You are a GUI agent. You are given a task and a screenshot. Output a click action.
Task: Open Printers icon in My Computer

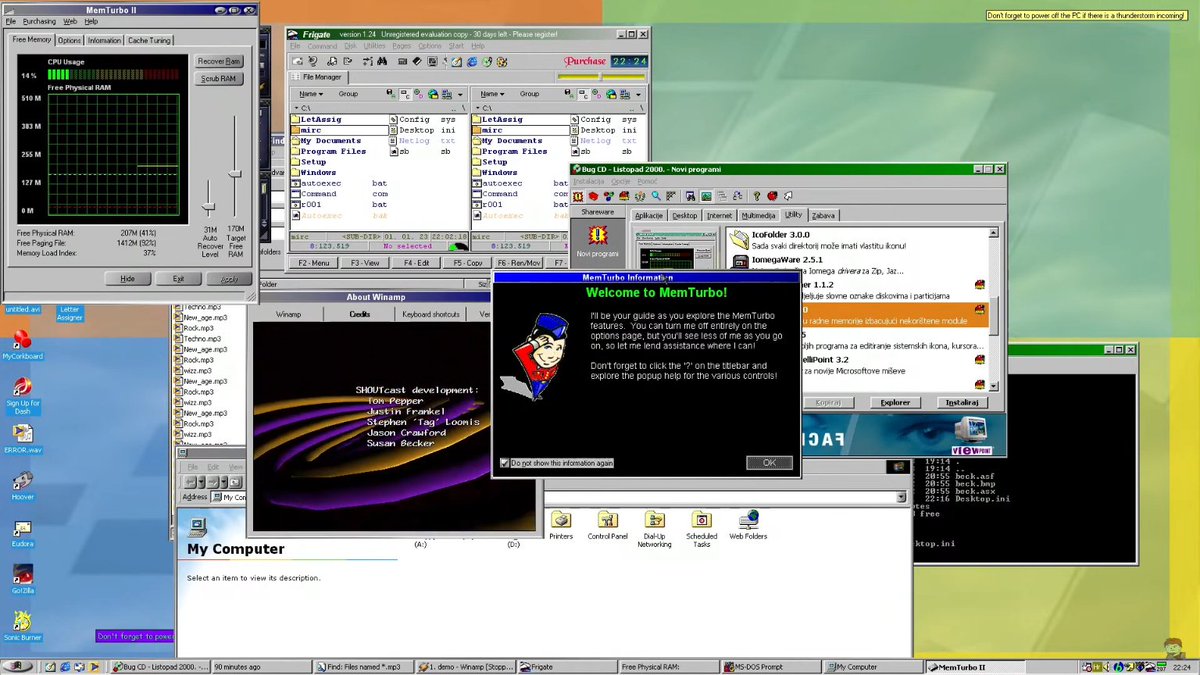pyautogui.click(x=560, y=520)
